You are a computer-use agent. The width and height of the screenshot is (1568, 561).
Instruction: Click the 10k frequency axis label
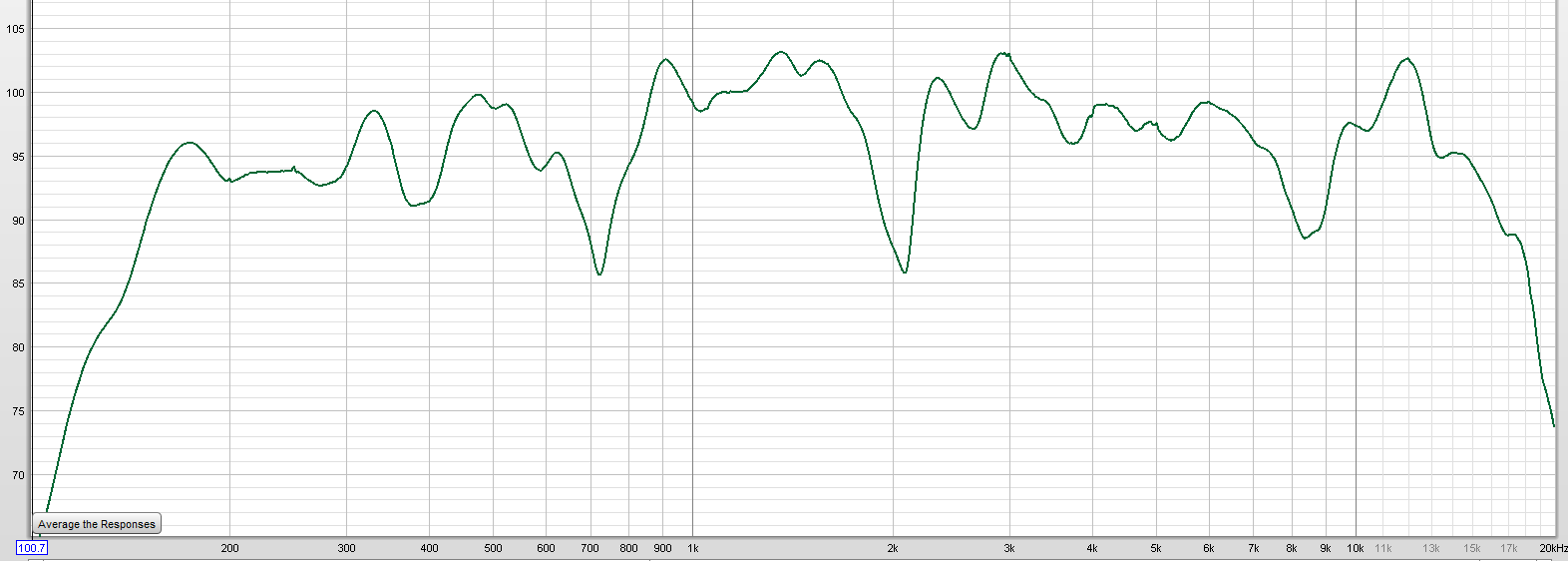point(1356,548)
